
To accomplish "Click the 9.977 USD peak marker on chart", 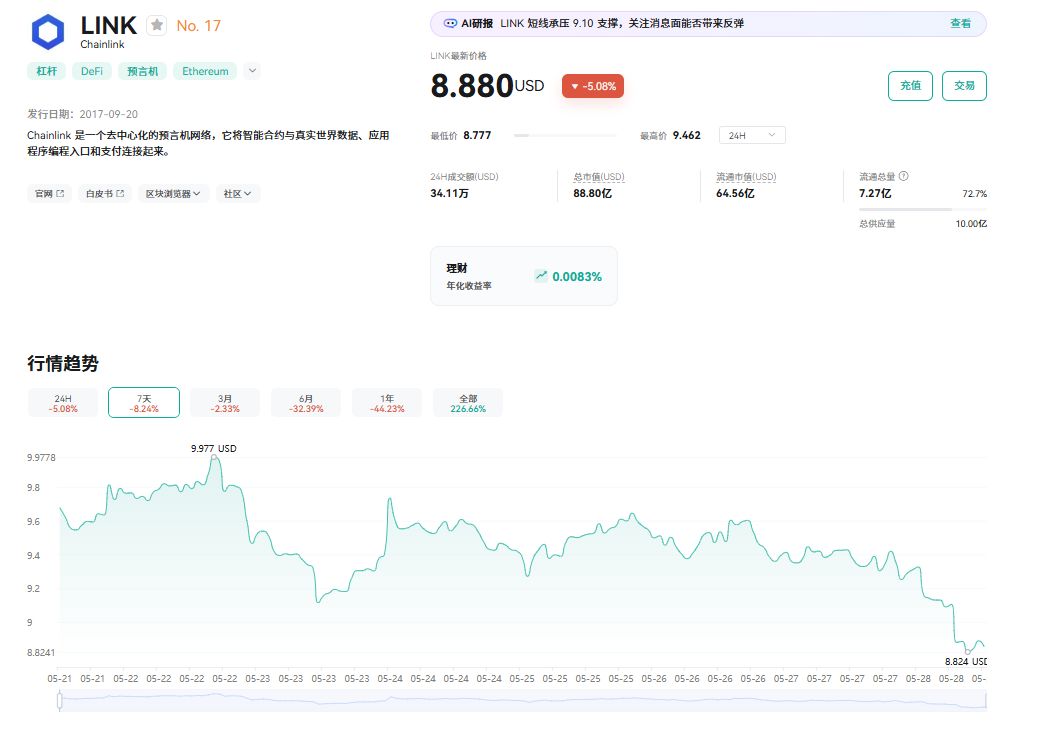I will click(x=214, y=457).
